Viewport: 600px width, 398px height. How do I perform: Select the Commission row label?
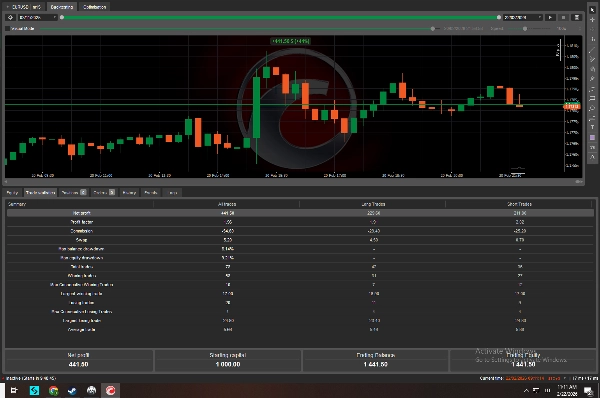coord(82,231)
